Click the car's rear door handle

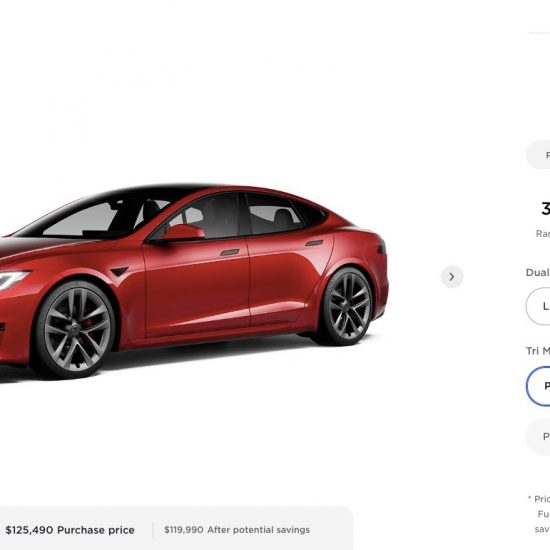pos(314,243)
